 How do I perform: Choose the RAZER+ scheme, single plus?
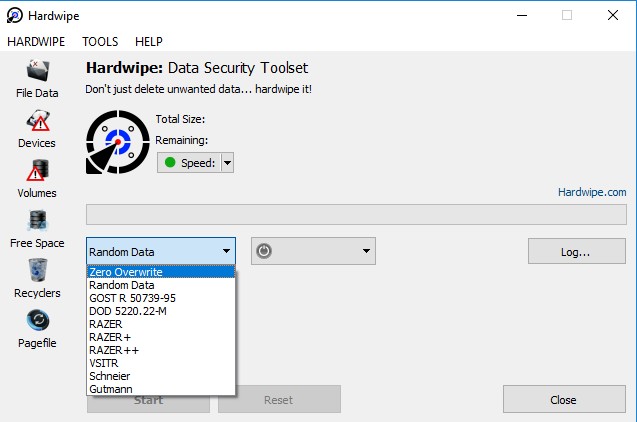[161, 337]
